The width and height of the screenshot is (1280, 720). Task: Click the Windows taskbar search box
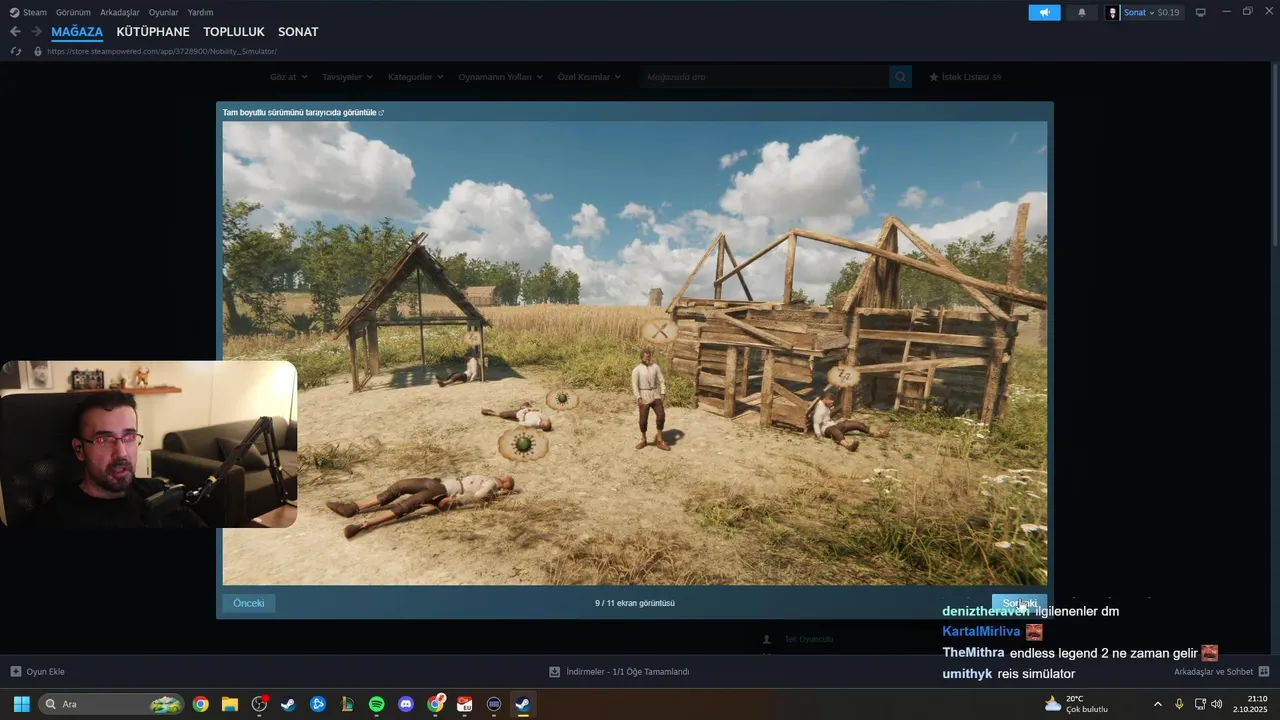coord(111,704)
